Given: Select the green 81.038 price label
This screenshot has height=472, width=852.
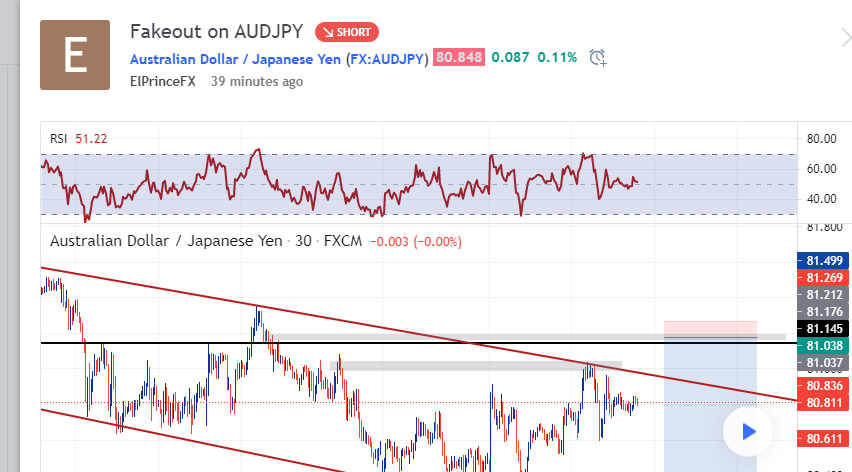Looking at the screenshot, I should tap(824, 345).
